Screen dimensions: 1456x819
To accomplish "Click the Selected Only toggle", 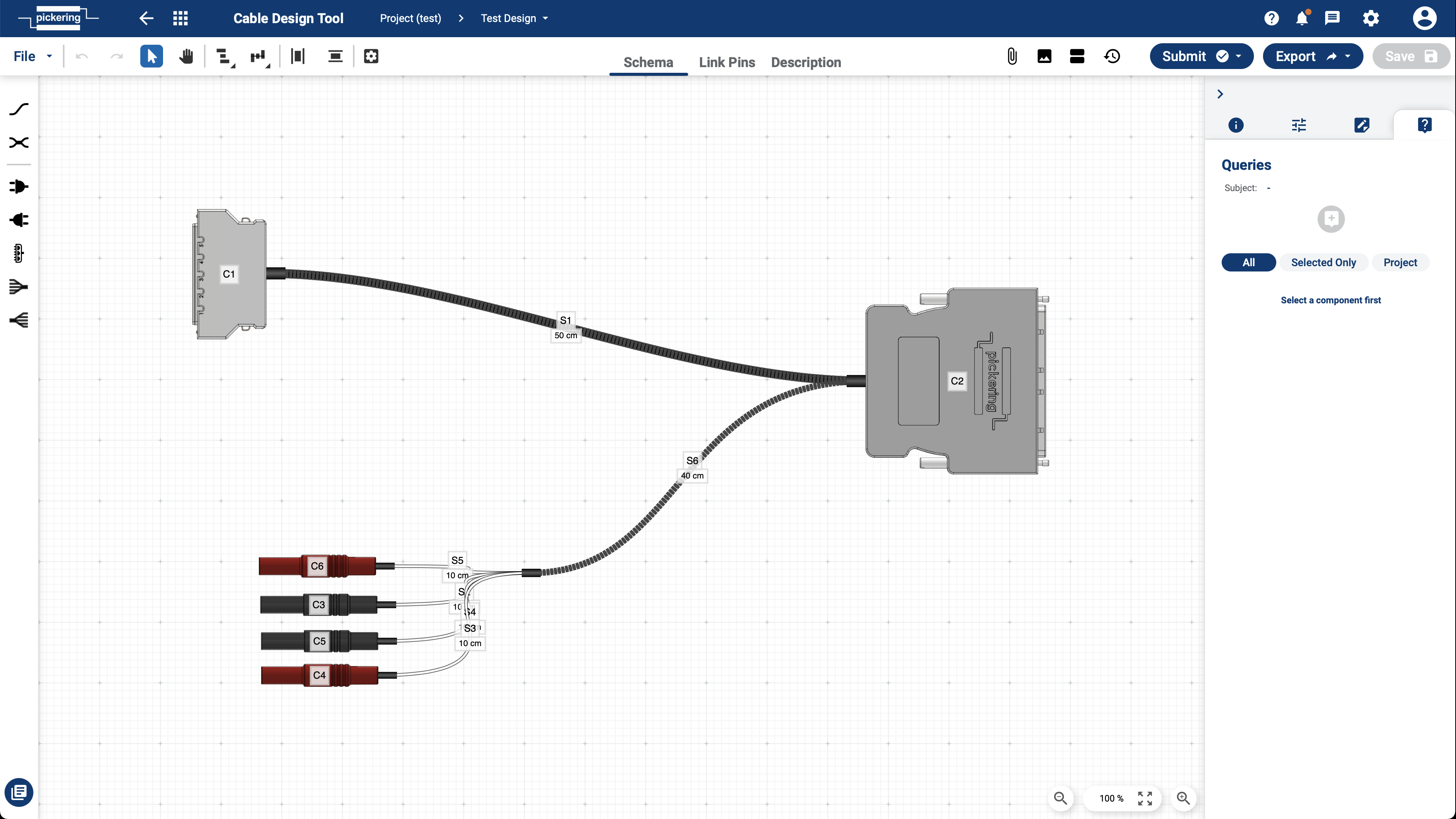I will point(1323,262).
